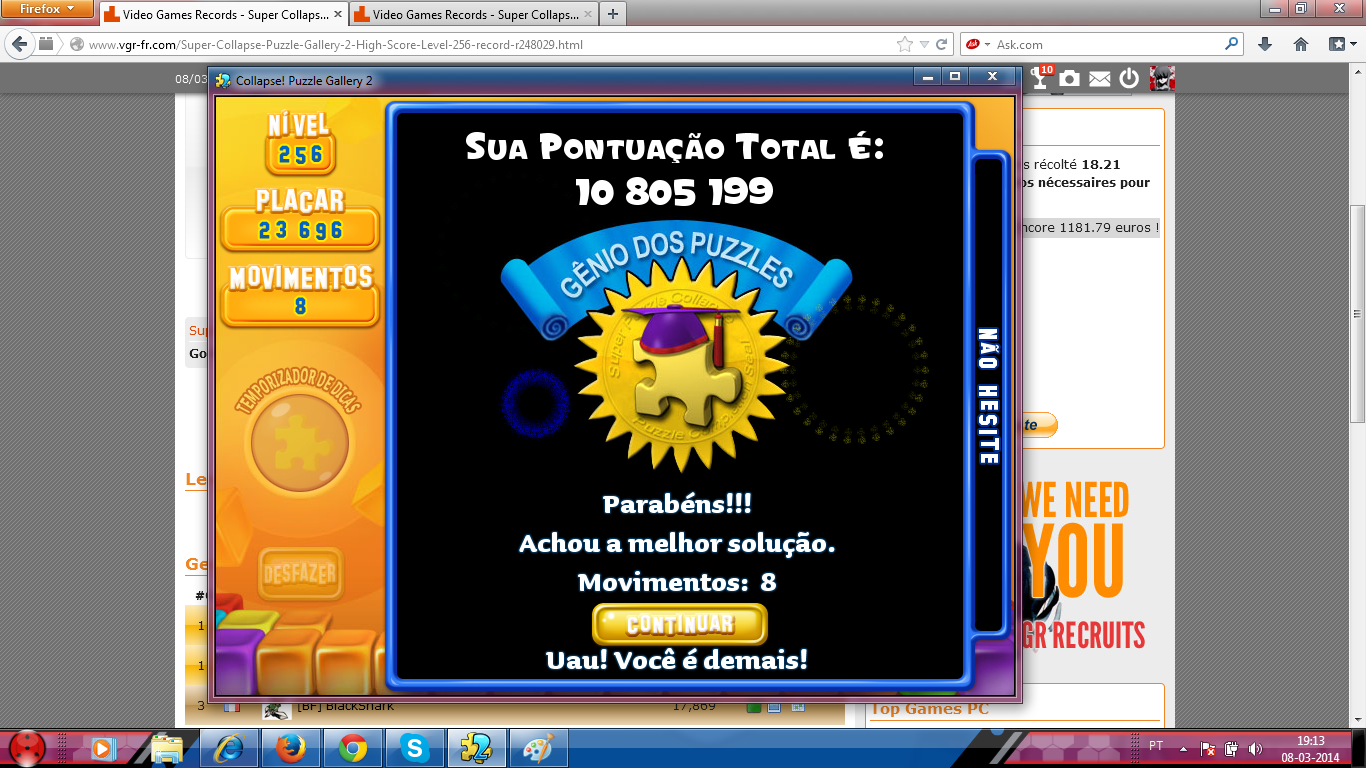Go to Firefox home page icon
Viewport: 1366px width, 768px height.
[x=1301, y=45]
